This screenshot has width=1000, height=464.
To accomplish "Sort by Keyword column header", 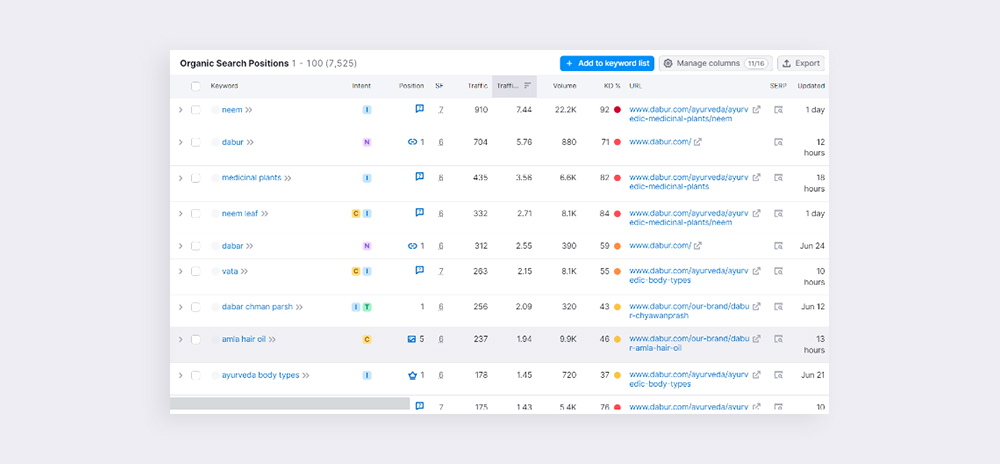I will (224, 86).
